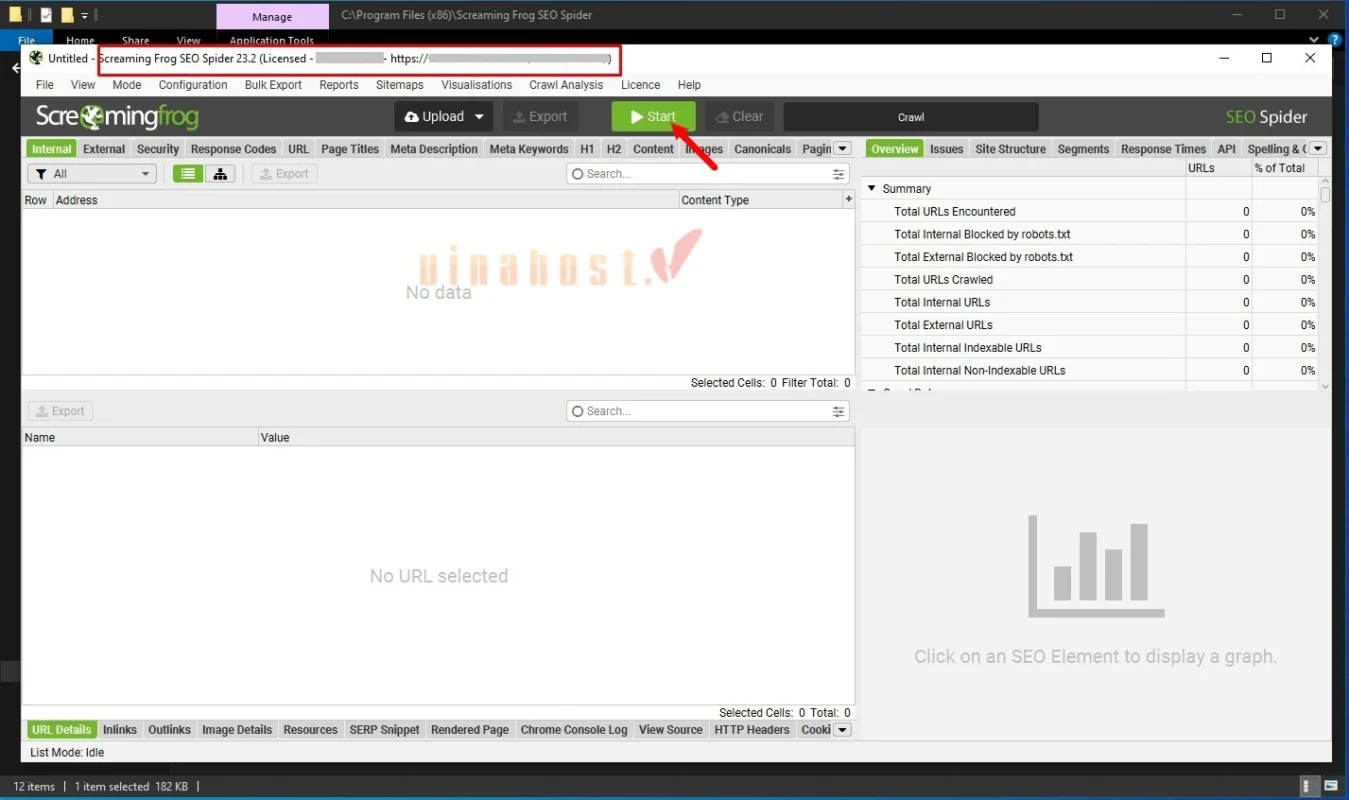1349x800 pixels.
Task: Switch to the Chrome Console Log tab
Action: [574, 730]
